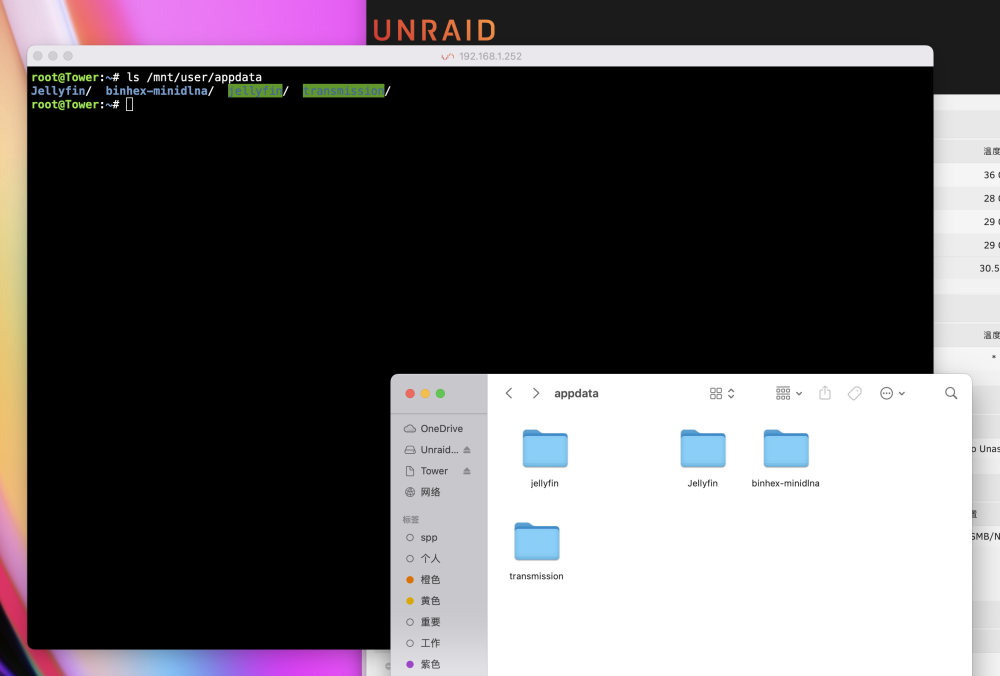Click the appdata title in Finder

click(577, 393)
